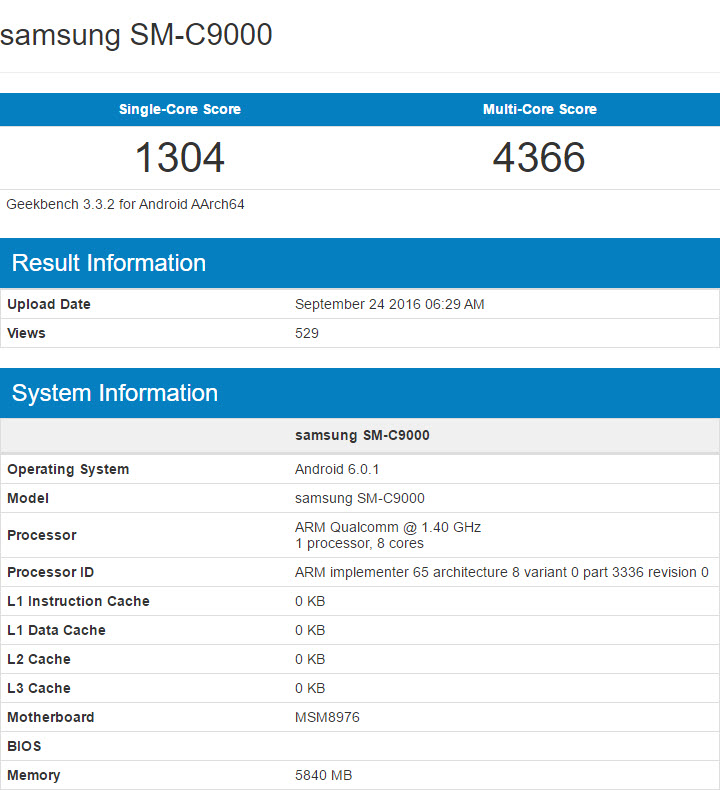Click the Android 6.0.1 operating system value

coord(337,469)
